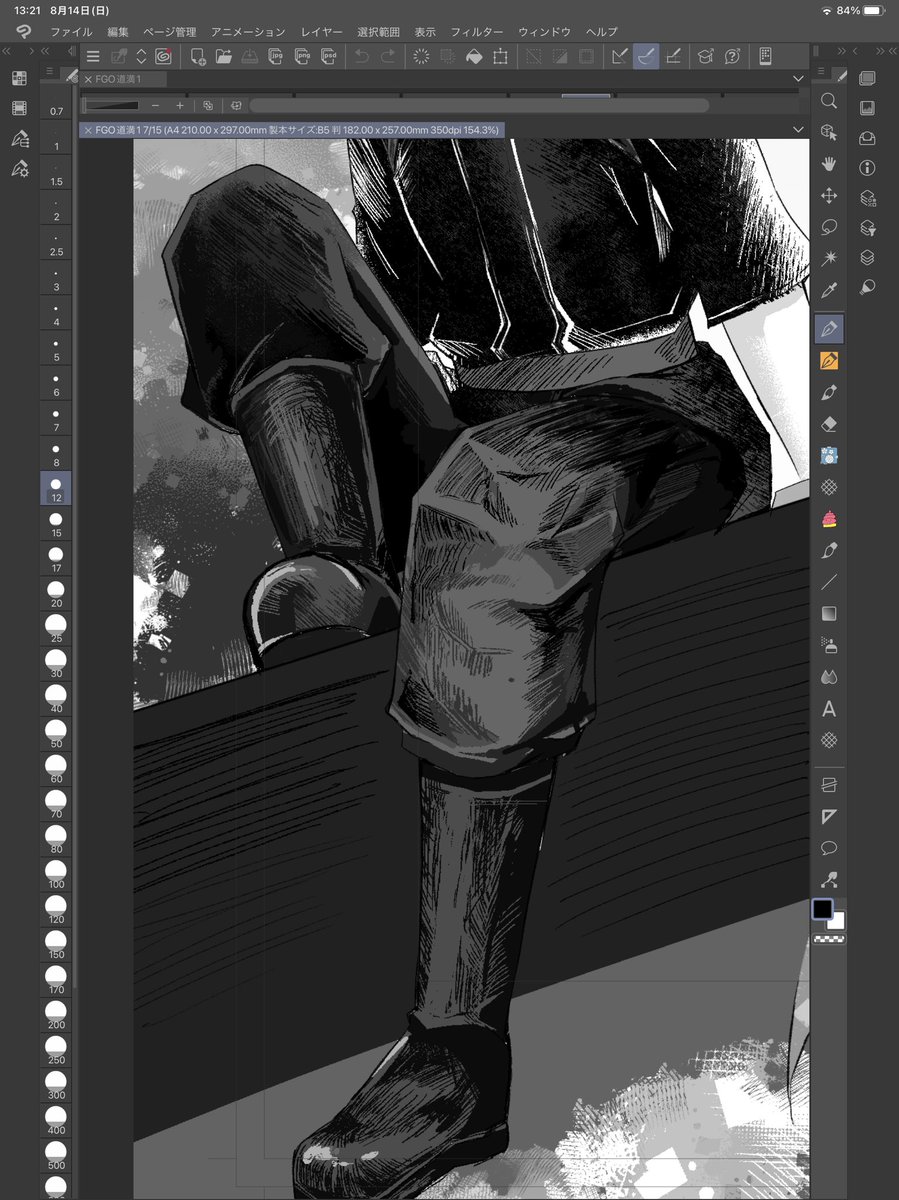Screen dimensions: 899x1200
Task: Open the 編集 menu
Action: tap(118, 32)
